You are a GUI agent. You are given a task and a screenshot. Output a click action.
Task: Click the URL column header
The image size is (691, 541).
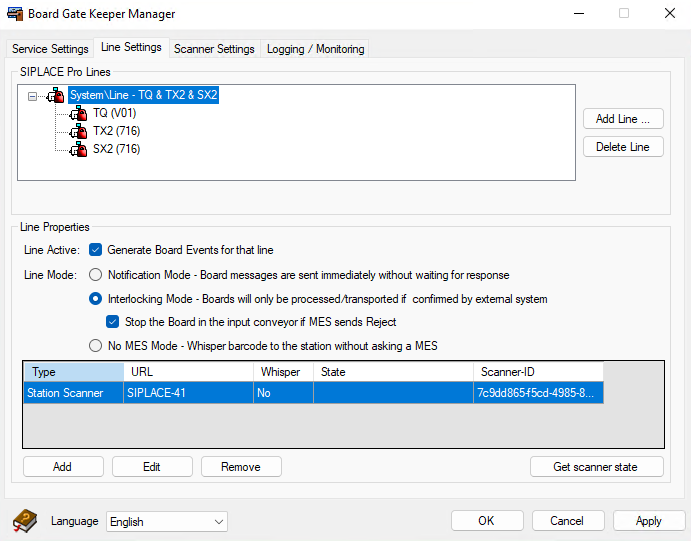tap(189, 372)
